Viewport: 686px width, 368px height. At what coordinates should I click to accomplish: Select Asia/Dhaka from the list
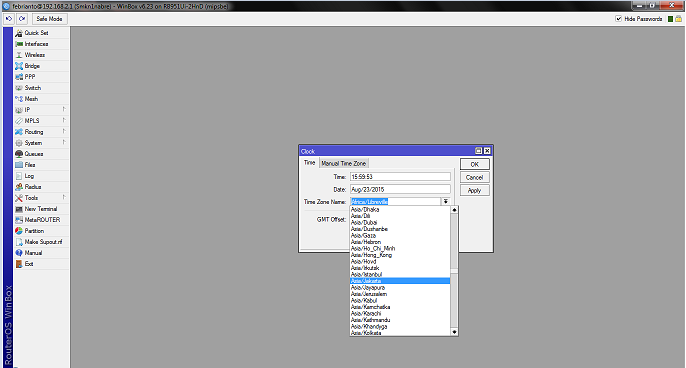[400, 210]
